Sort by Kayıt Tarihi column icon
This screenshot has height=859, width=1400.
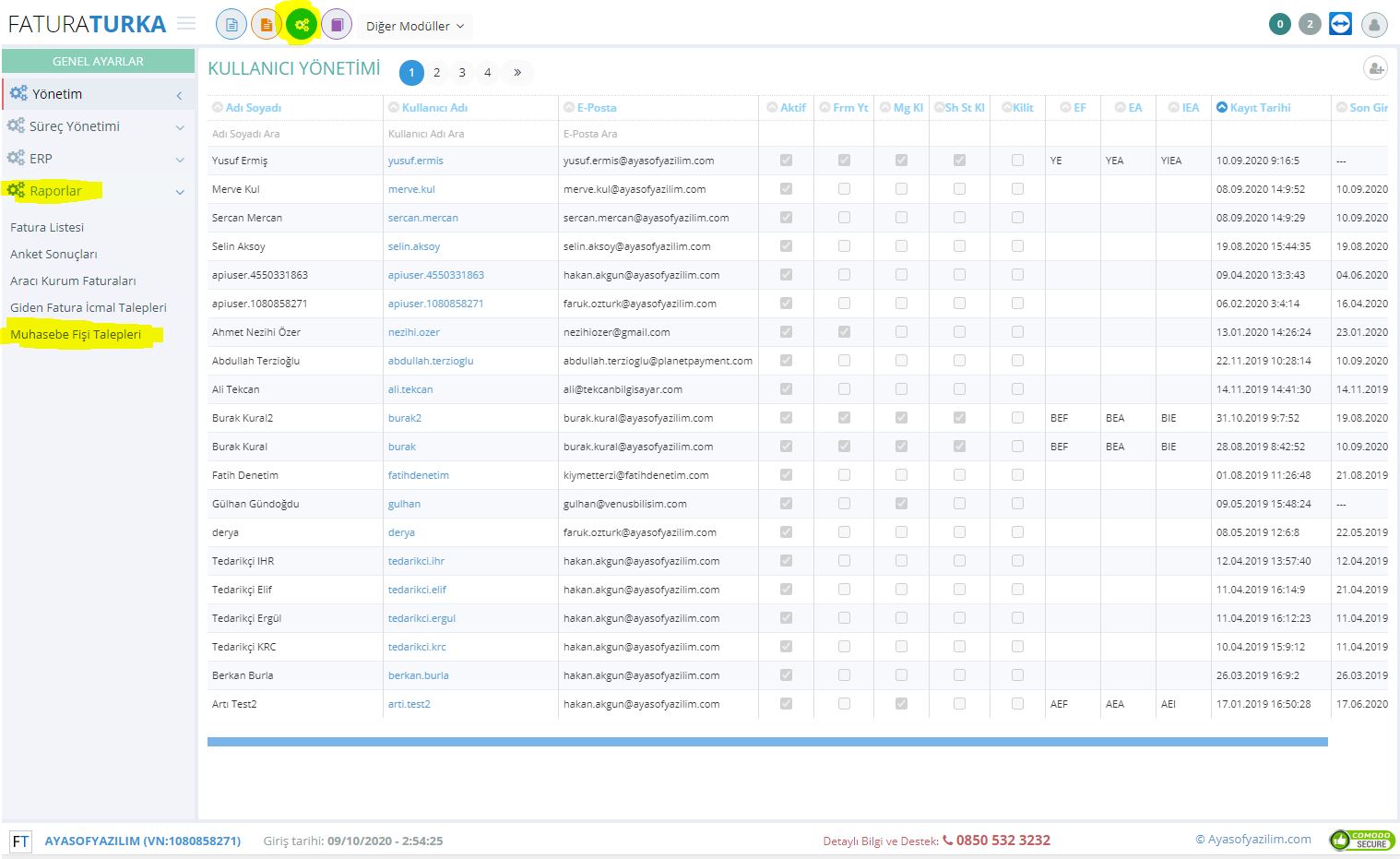[x=1222, y=108]
